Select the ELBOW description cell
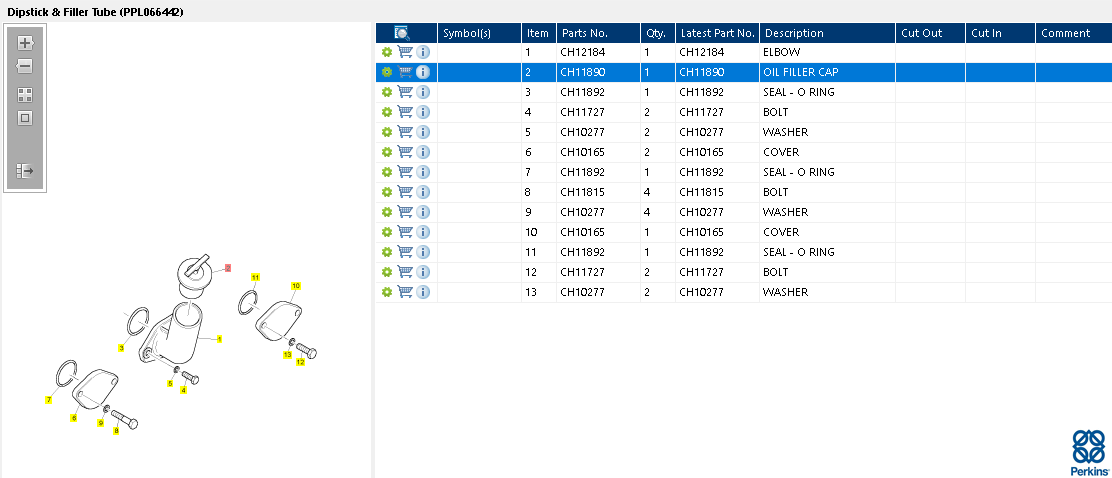 (827, 52)
